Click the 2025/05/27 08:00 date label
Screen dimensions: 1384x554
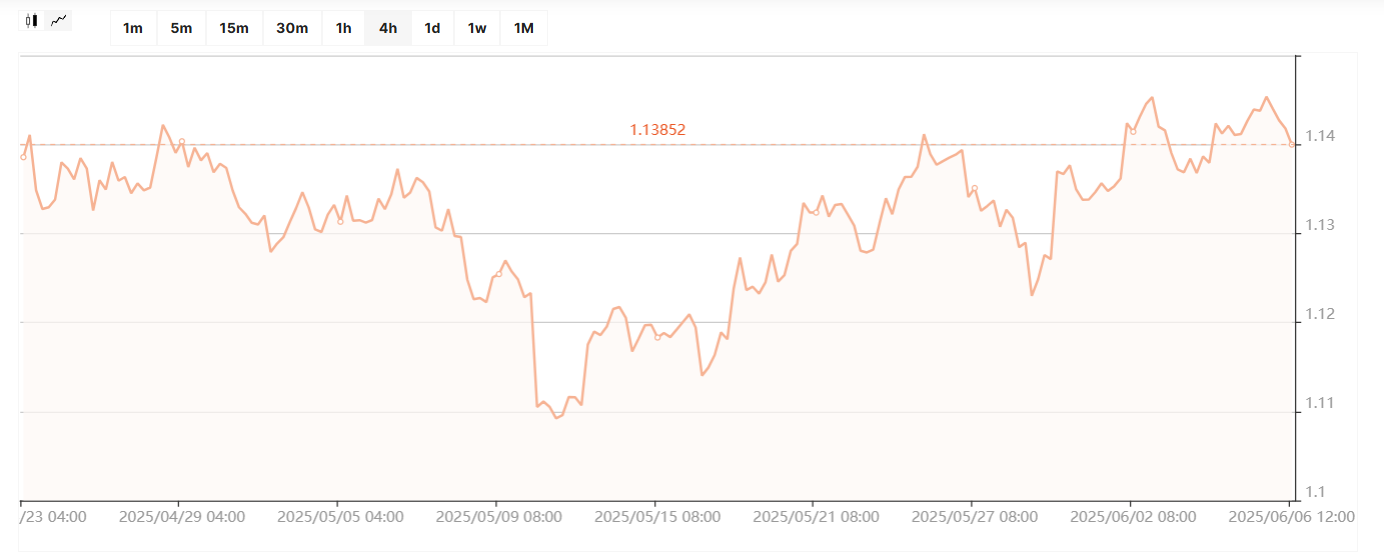click(974, 517)
